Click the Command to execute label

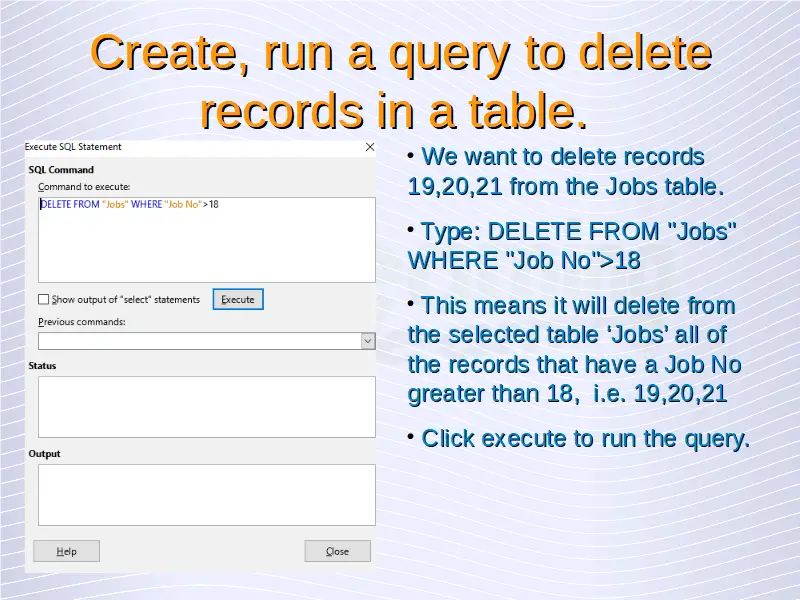tap(84, 187)
